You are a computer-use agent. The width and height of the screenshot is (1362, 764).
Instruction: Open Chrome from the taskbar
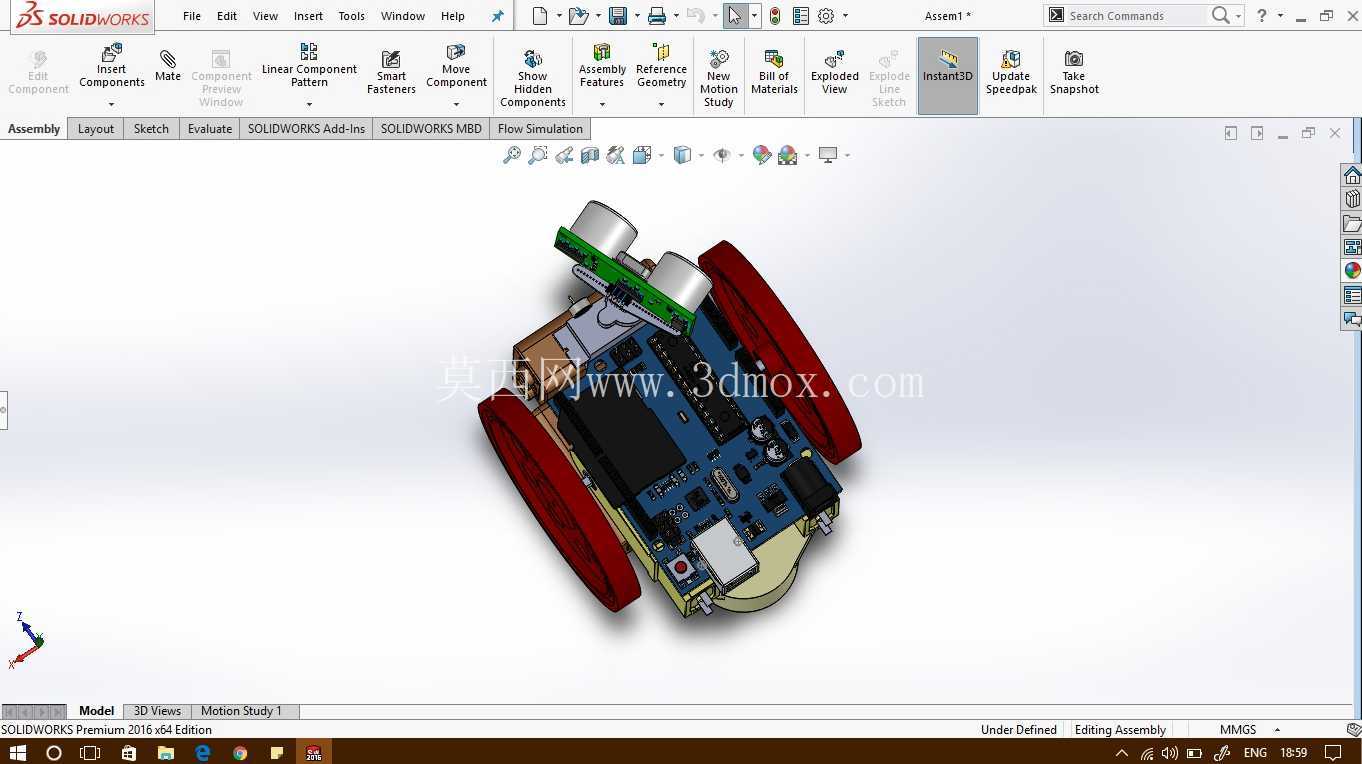240,752
